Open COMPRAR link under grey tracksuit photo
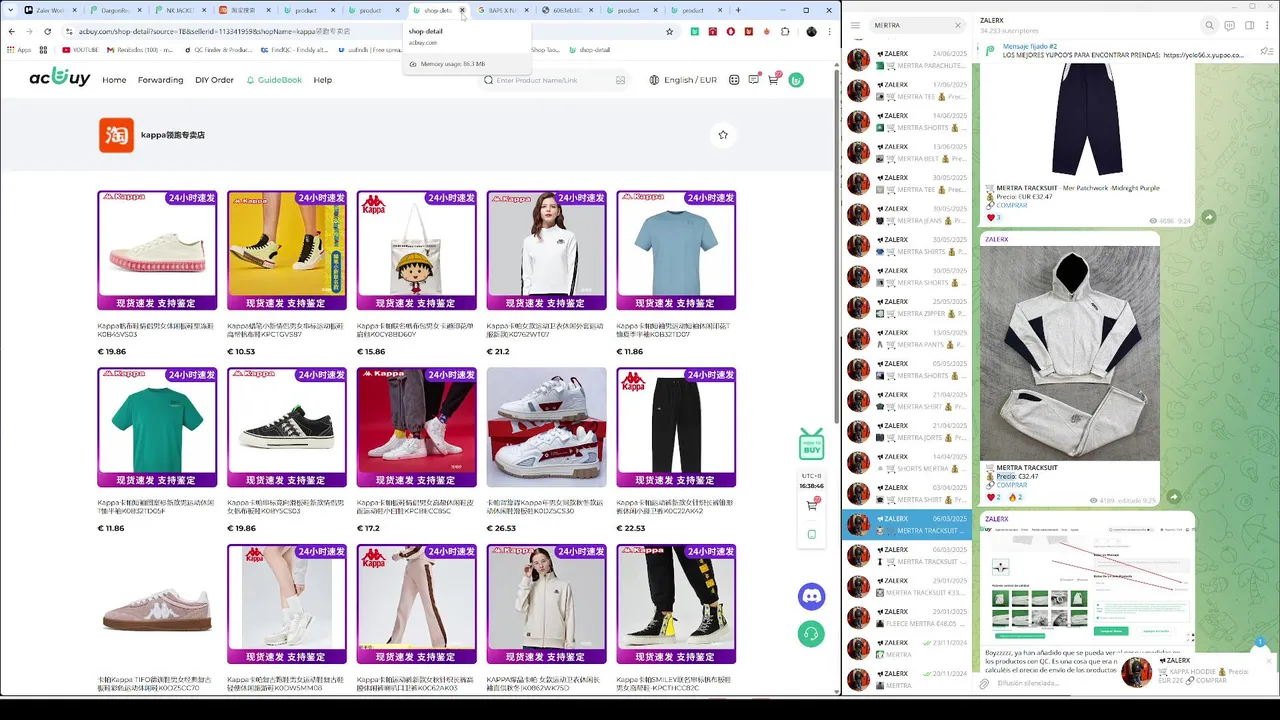 1011,485
